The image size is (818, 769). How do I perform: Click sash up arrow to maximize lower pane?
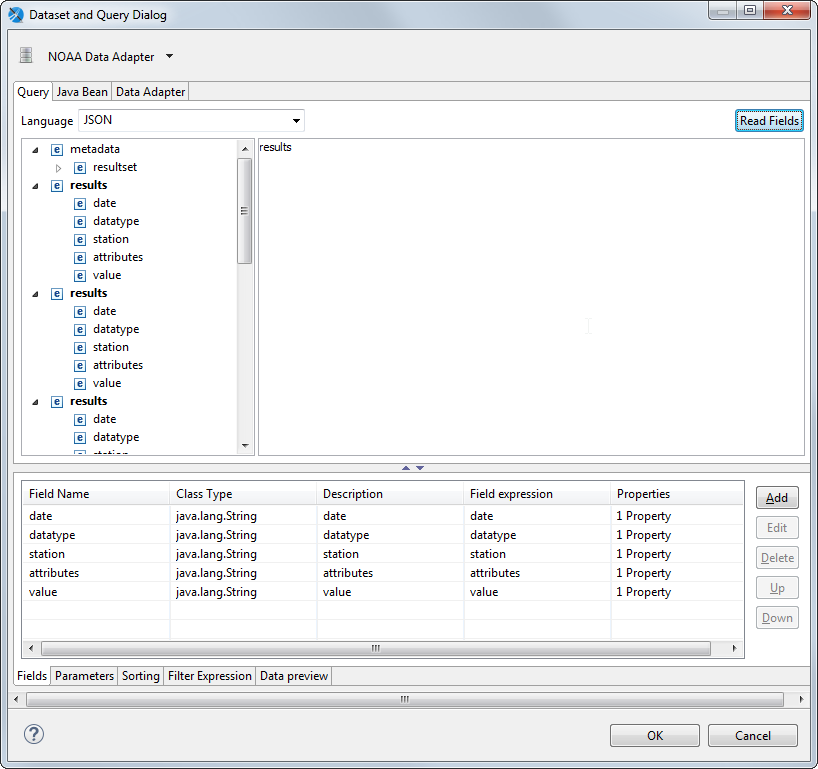tap(406, 468)
